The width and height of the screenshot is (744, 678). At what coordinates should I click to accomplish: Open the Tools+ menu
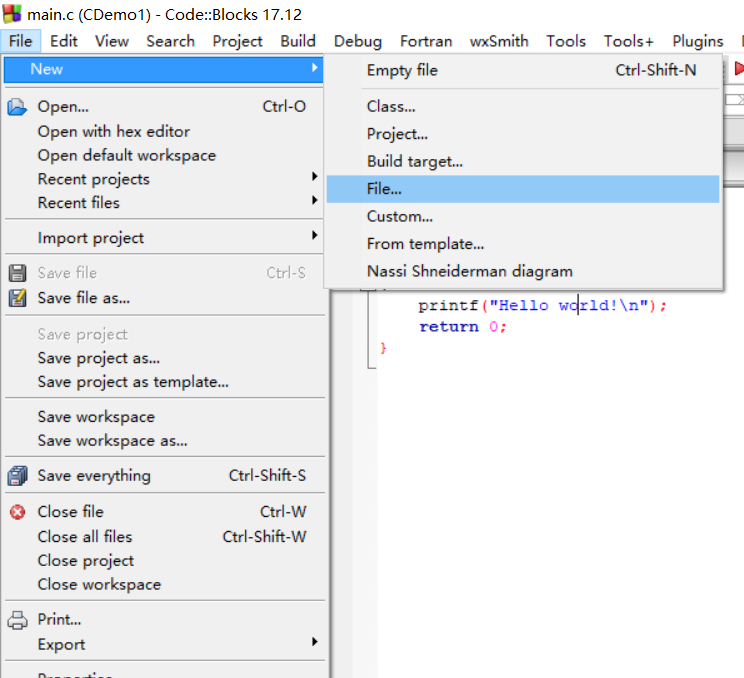(628, 41)
